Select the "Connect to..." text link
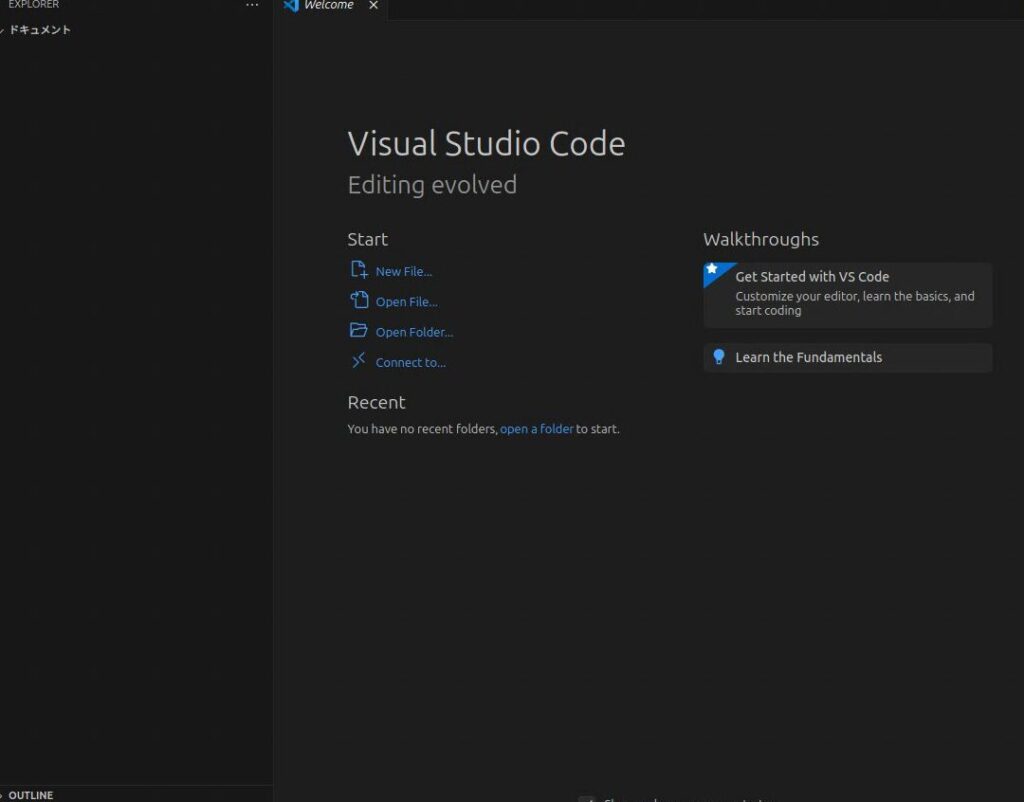The image size is (1024, 802). click(411, 363)
